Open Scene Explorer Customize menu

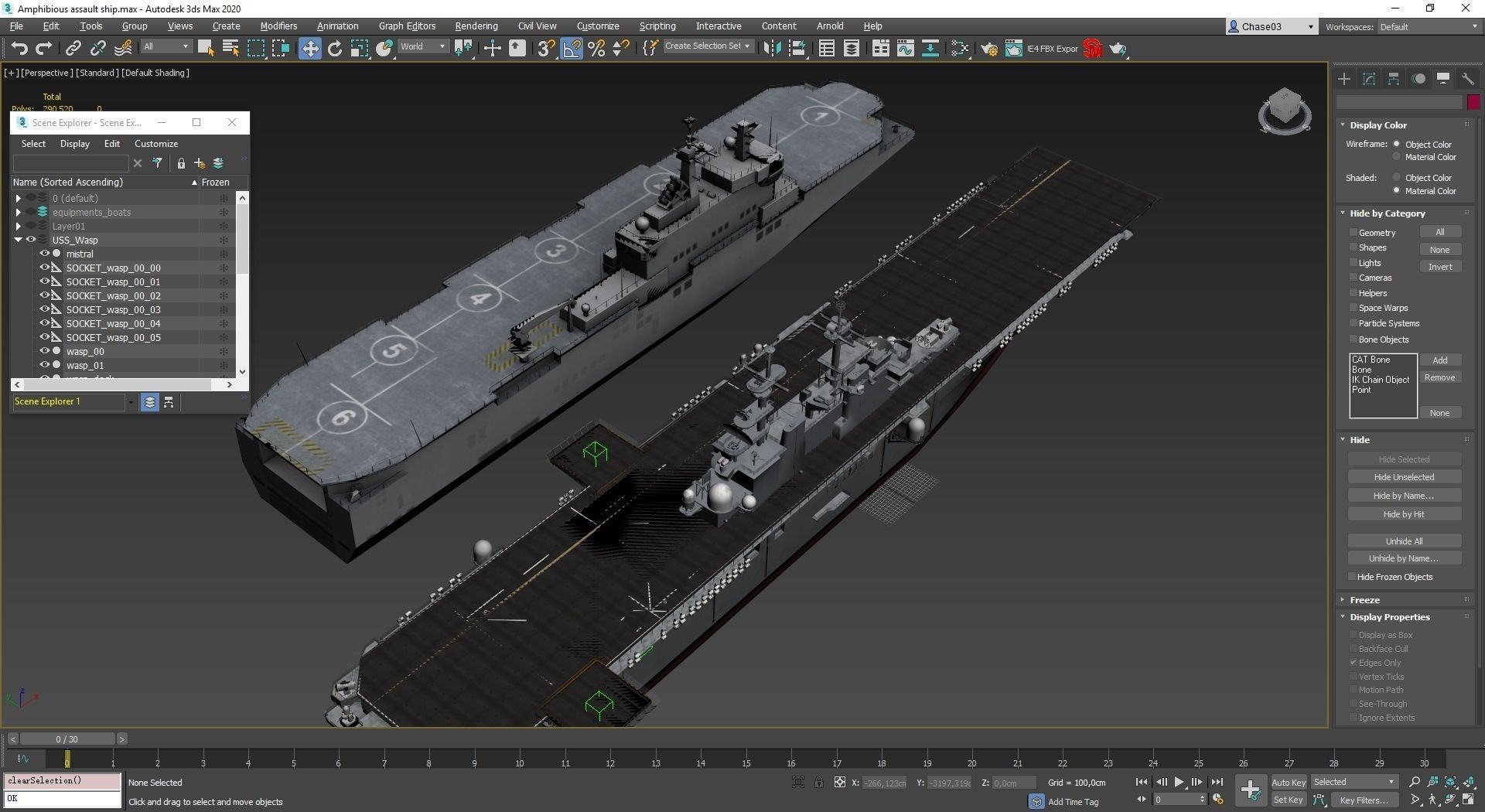156,144
